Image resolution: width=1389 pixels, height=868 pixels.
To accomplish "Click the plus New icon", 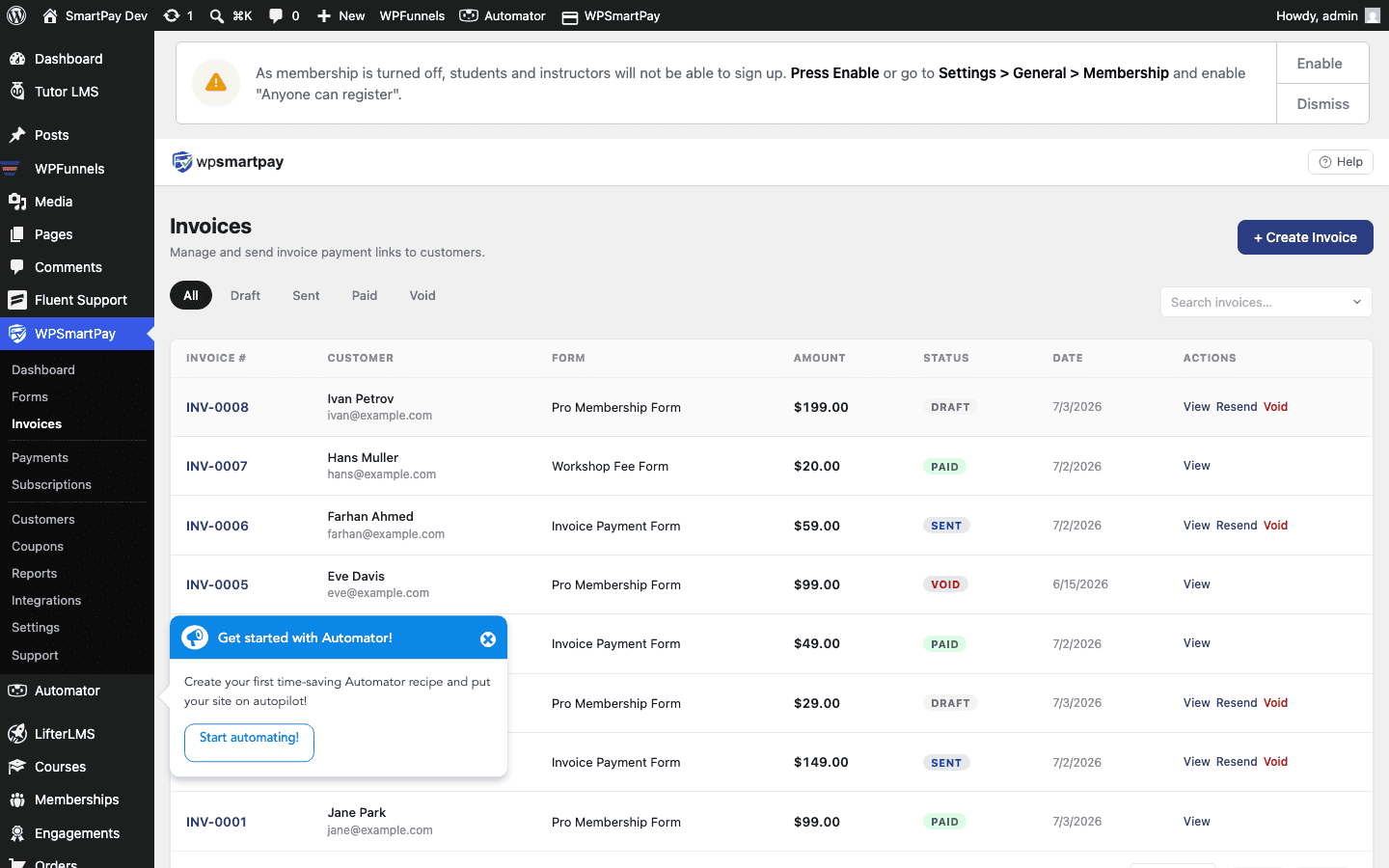I will pos(324,15).
